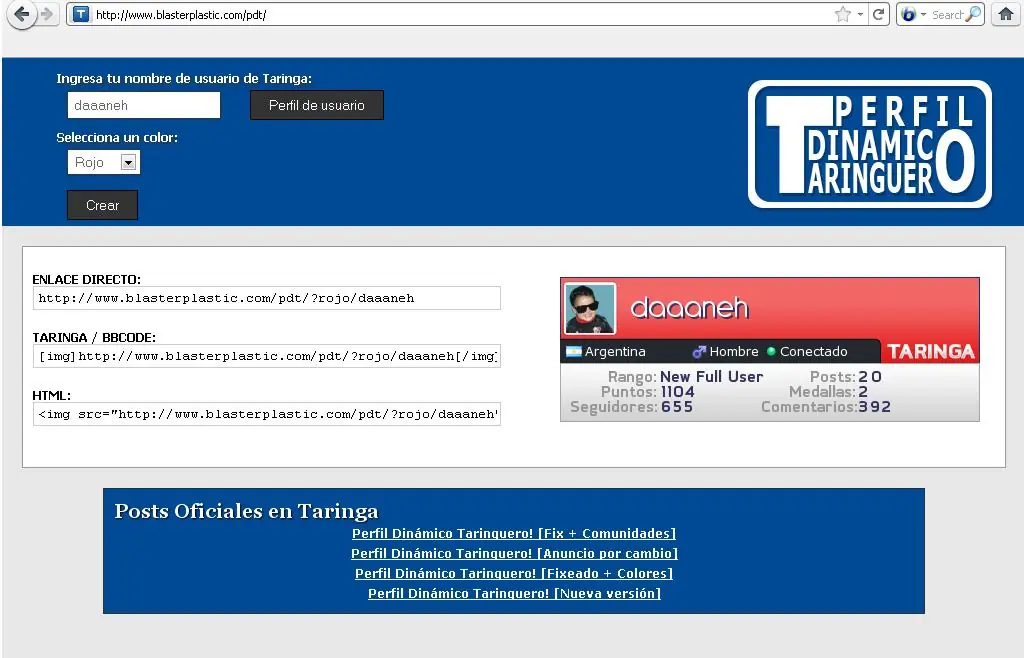Click the Posts 20 value
The width and height of the screenshot is (1024, 658).
870,377
